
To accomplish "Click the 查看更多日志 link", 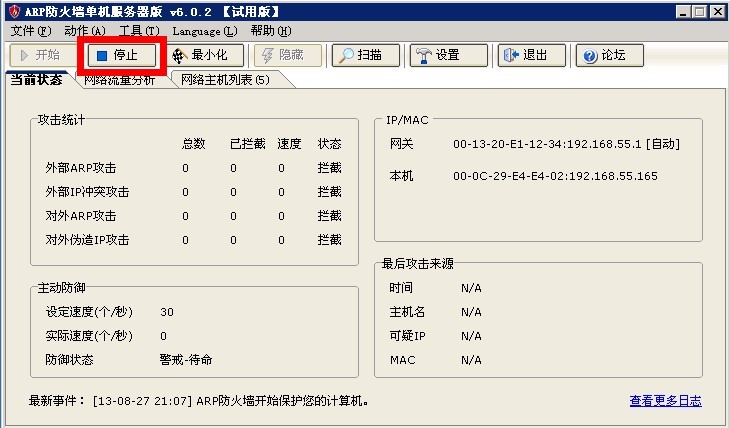I will 665,401.
